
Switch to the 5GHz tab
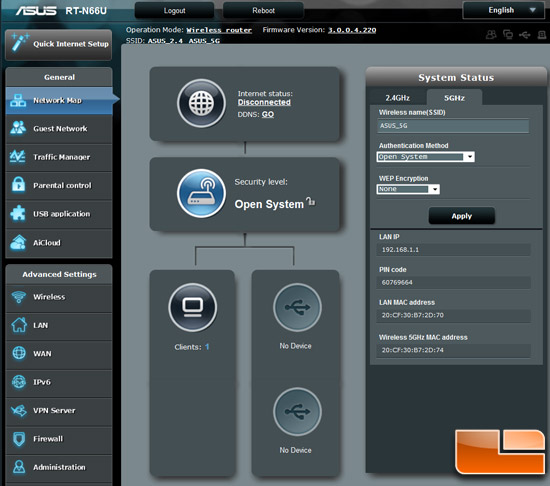coord(454,98)
